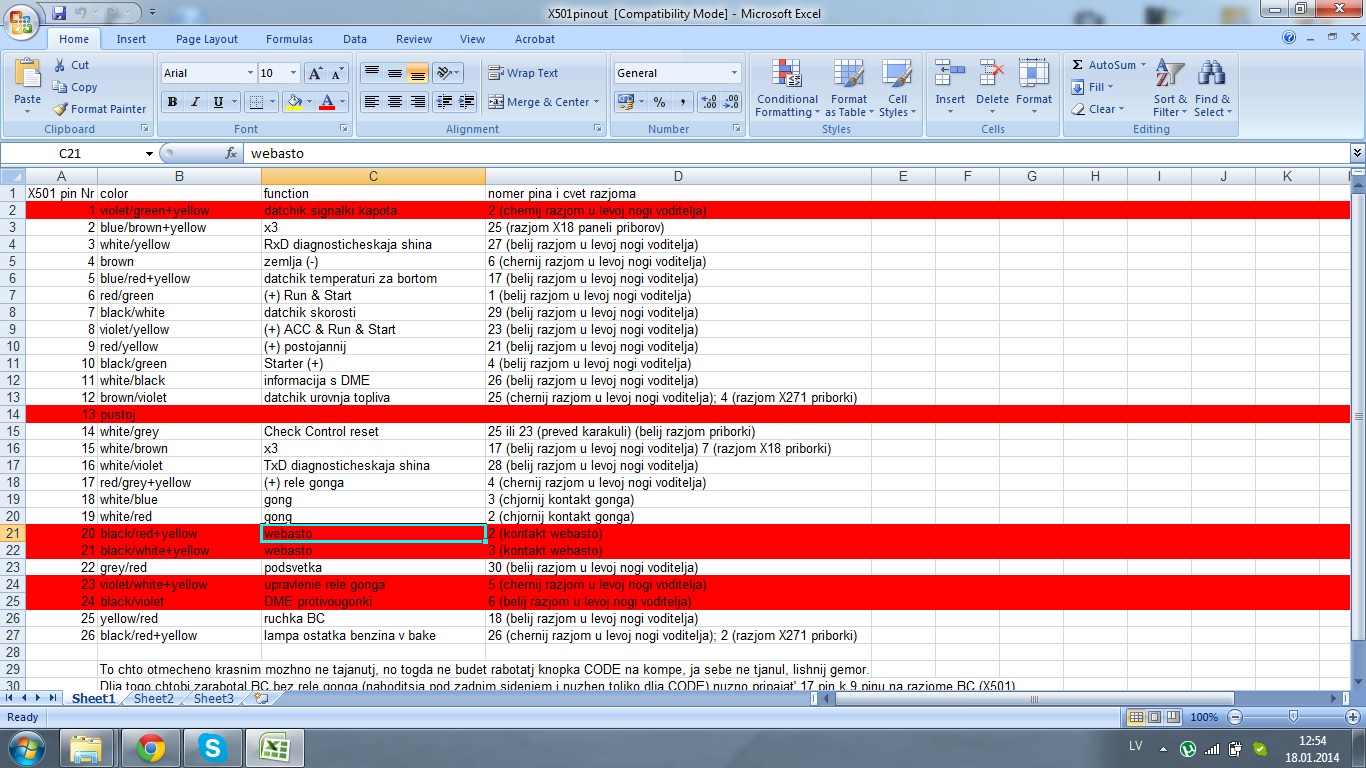Switch to the Review ribbon tab
Screen dimensions: 1366x768
point(414,39)
